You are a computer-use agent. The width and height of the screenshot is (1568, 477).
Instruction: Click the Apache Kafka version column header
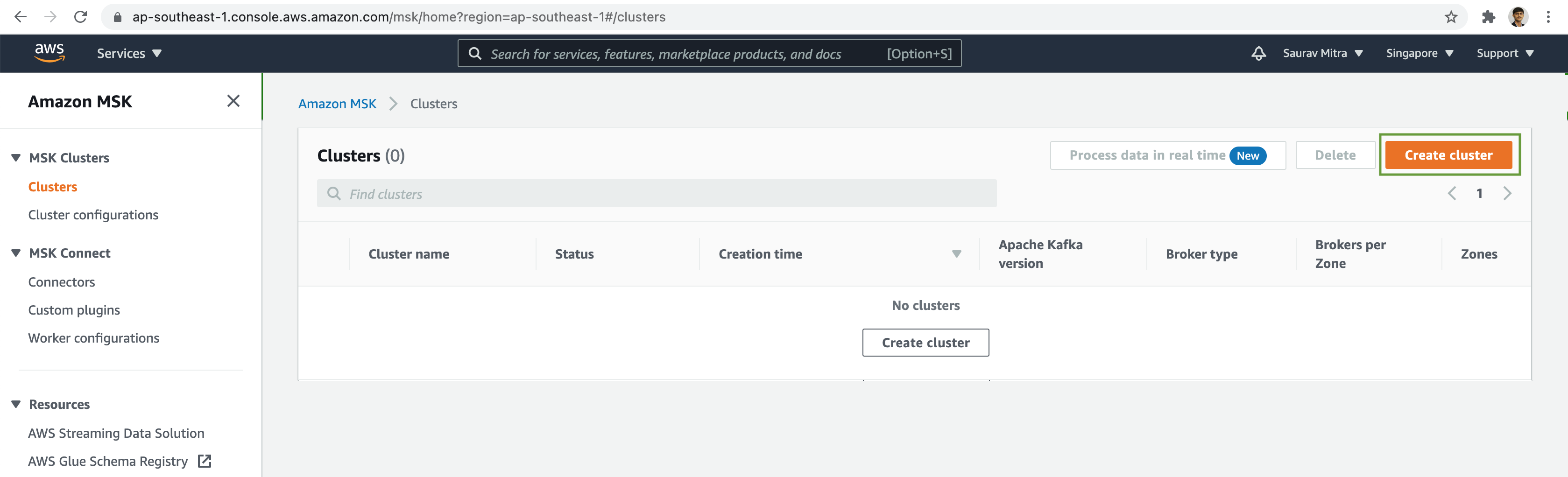pos(1040,254)
